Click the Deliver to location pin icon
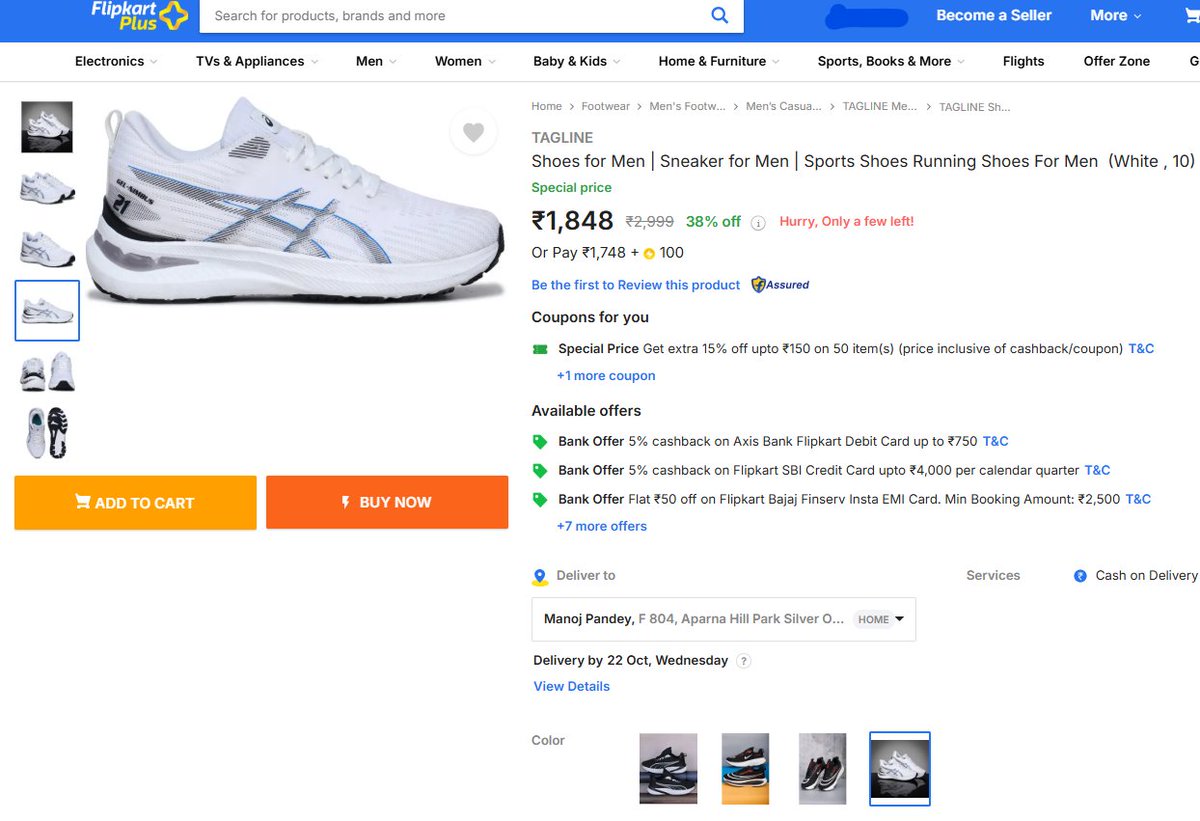Screen dimensions: 1200x821 (540, 577)
